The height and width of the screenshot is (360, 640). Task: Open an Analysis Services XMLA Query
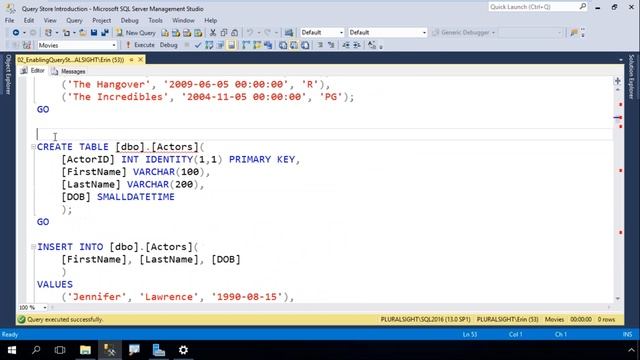coord(198,33)
